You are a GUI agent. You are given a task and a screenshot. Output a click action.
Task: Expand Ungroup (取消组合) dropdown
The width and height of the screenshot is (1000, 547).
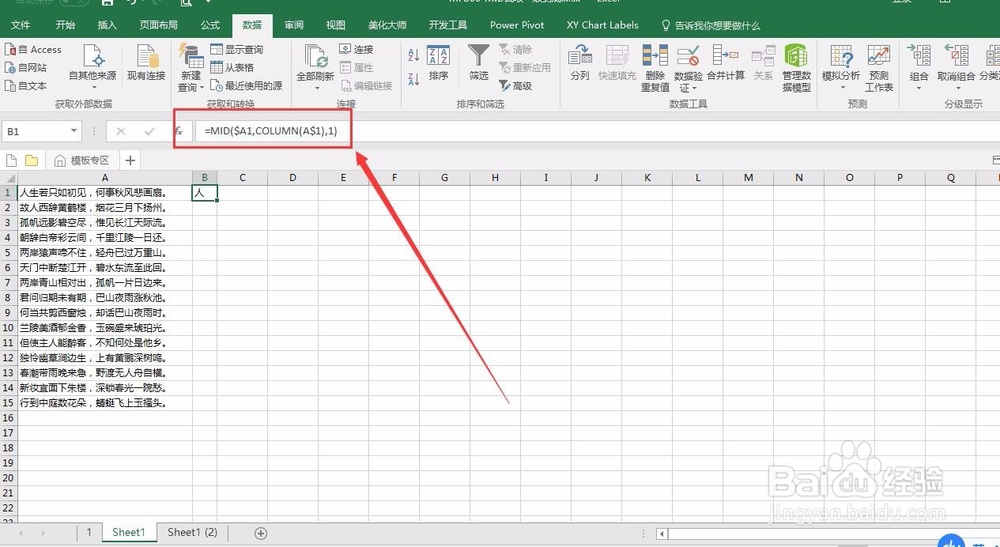click(x=956, y=87)
